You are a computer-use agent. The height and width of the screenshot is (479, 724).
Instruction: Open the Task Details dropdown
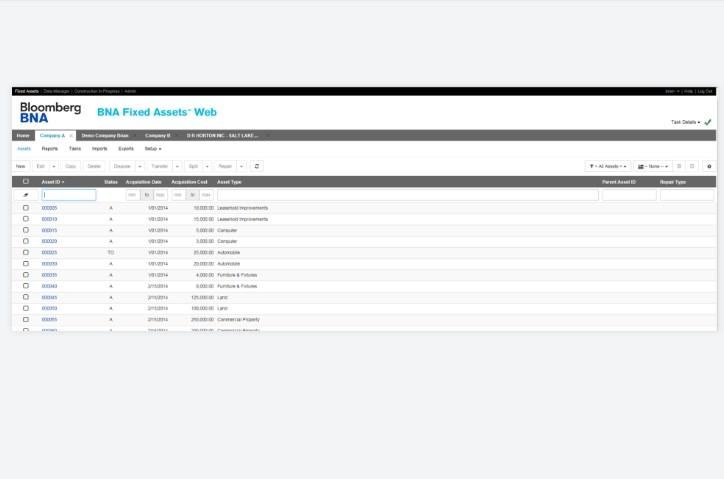tap(685, 122)
